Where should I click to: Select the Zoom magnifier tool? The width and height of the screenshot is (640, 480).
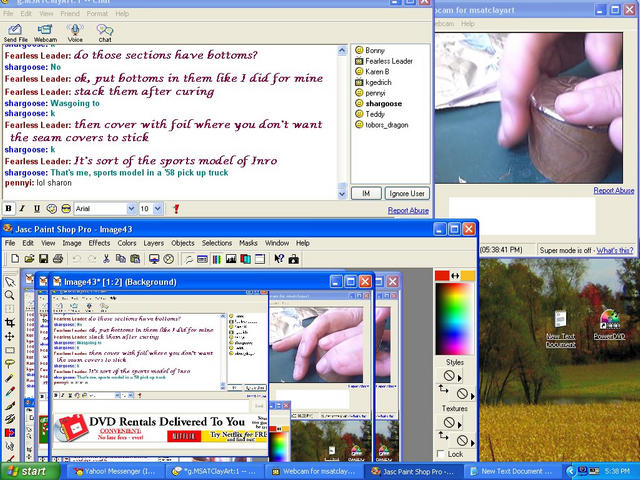click(x=10, y=296)
